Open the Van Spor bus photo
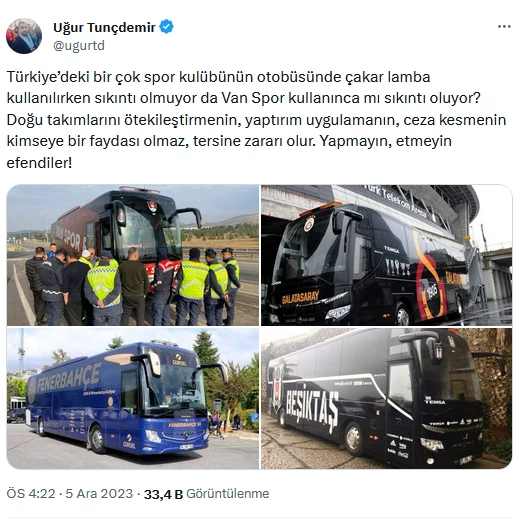The height and width of the screenshot is (524, 520). pos(133,255)
